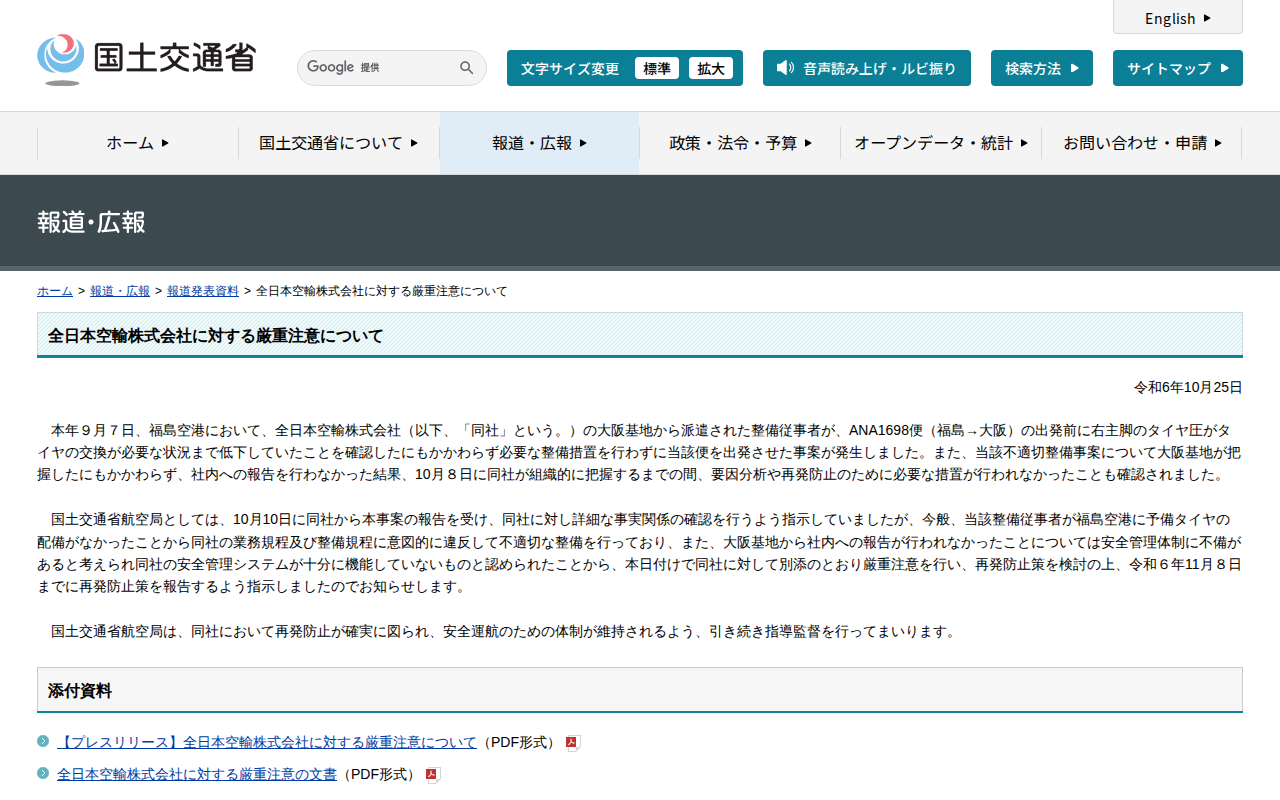Open 国土交通省について navigation menu
This screenshot has width=1280, height=800.
click(x=339, y=143)
